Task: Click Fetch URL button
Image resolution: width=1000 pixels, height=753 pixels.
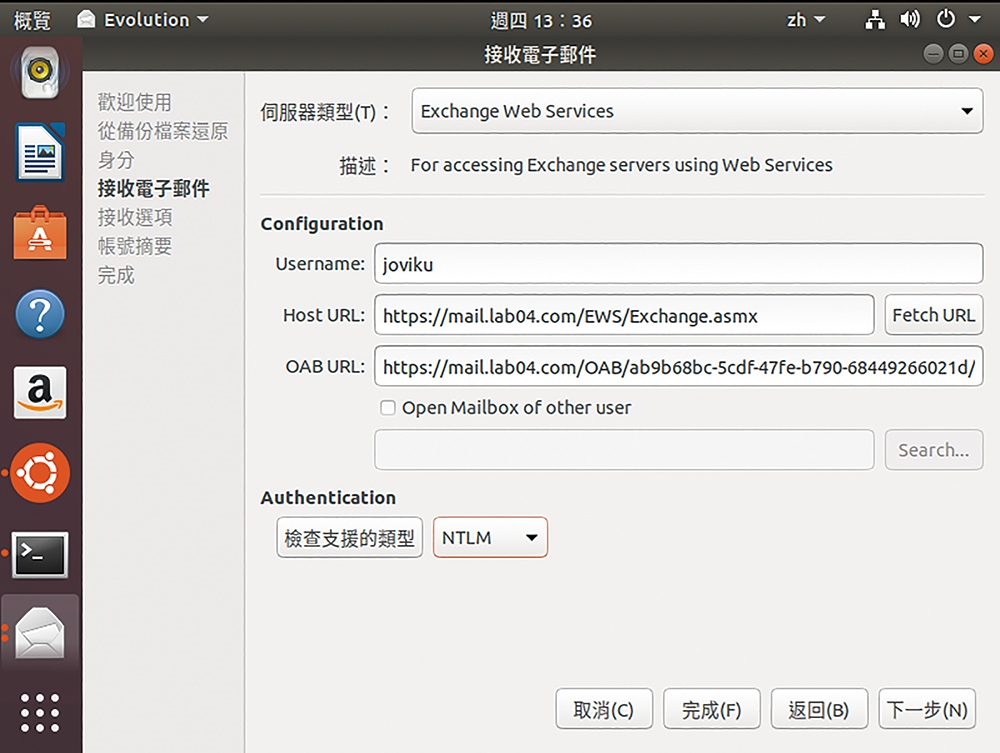Action: [933, 314]
